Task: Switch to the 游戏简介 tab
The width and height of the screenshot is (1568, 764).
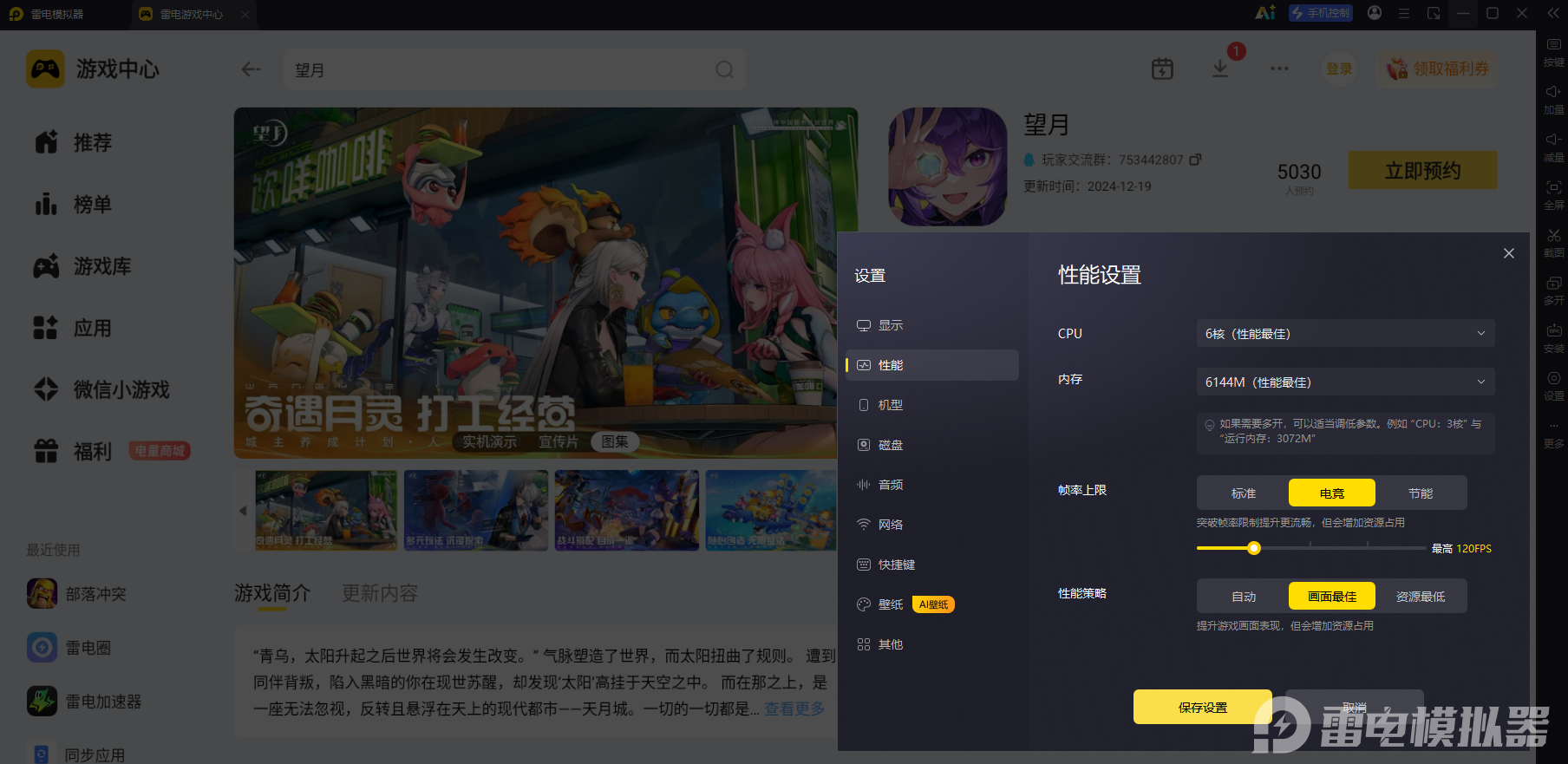Action: [x=272, y=593]
